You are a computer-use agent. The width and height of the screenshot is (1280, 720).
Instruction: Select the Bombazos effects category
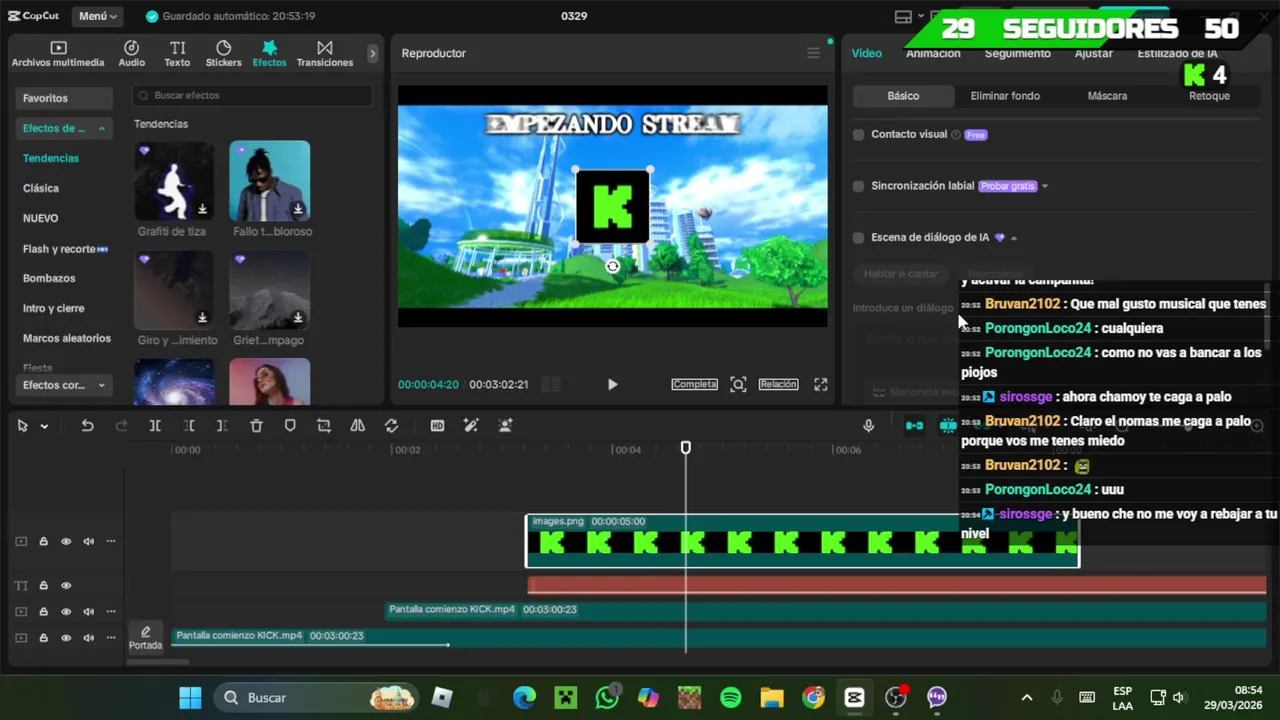tap(49, 278)
